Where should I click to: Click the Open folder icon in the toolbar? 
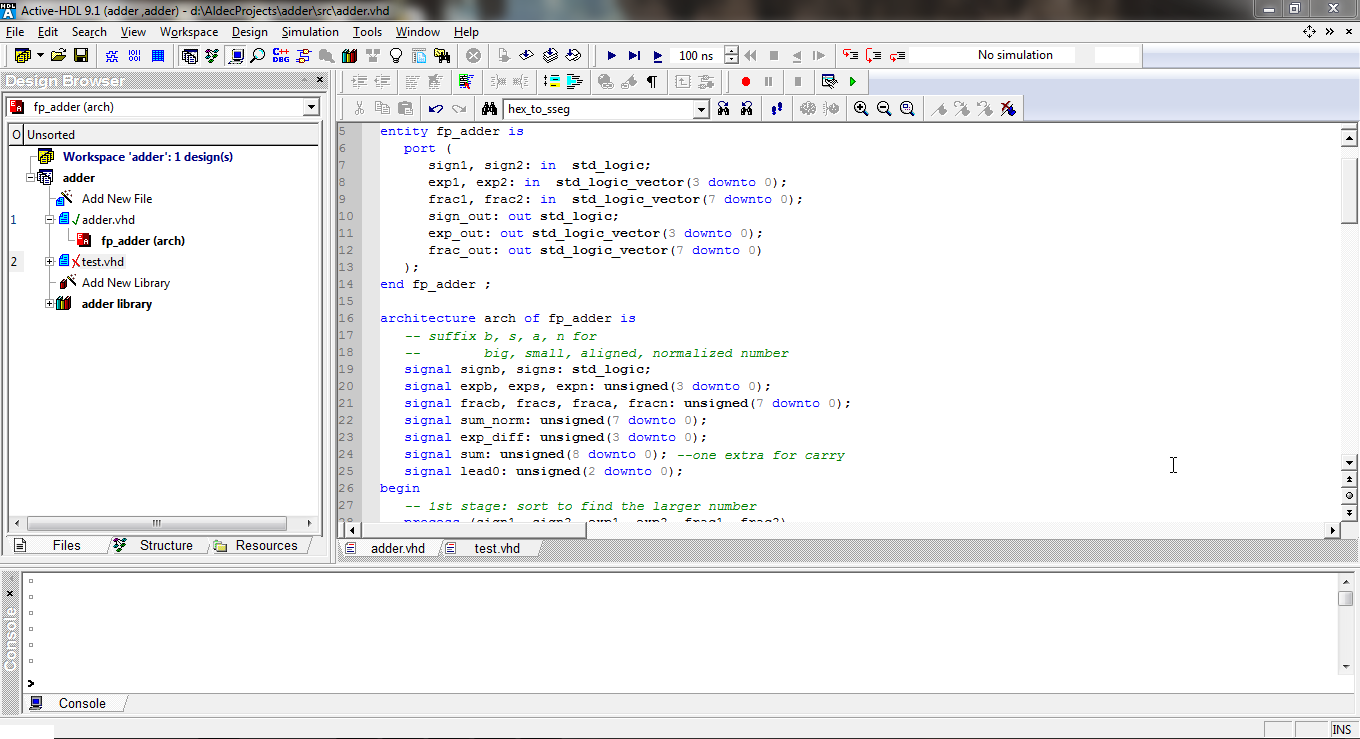[58, 55]
